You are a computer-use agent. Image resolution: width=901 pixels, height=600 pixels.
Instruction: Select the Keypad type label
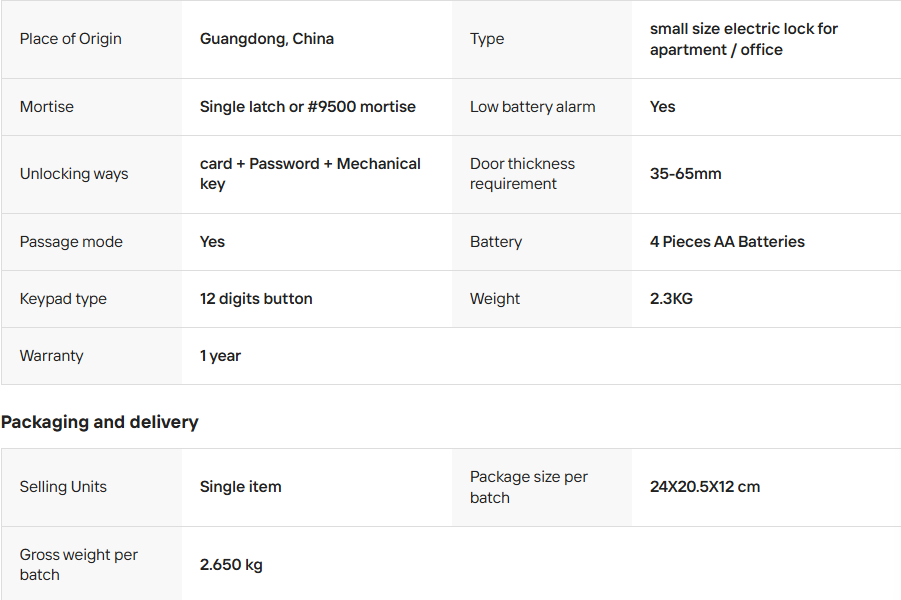(63, 299)
